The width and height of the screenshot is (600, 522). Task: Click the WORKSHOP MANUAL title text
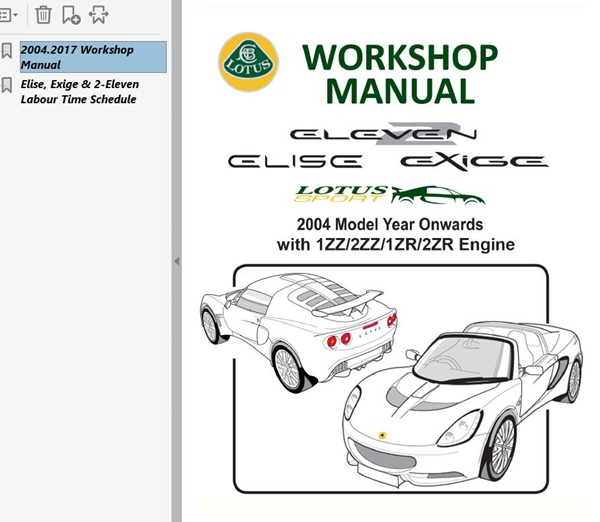pyautogui.click(x=400, y=74)
